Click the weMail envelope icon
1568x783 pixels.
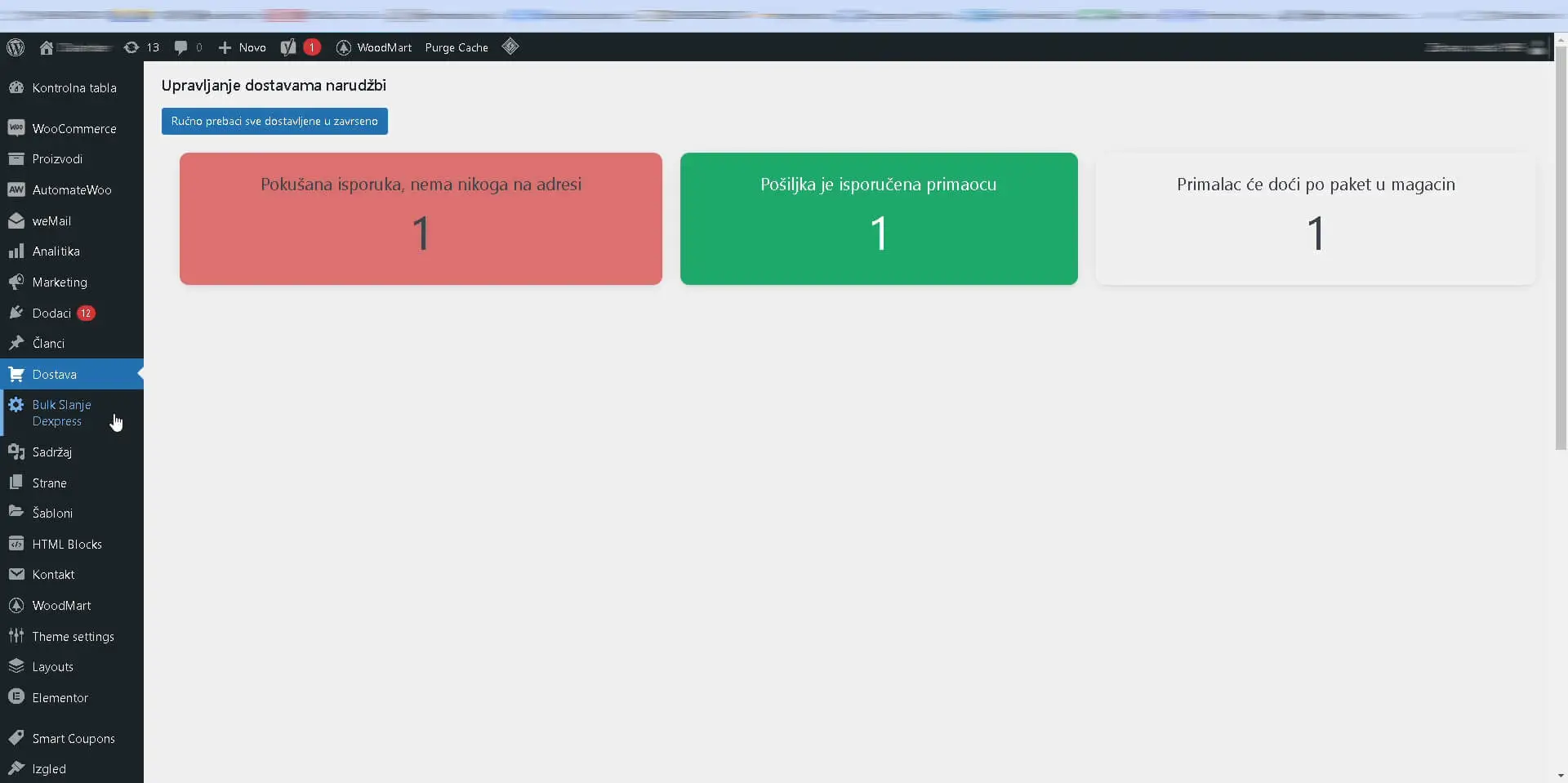coord(16,220)
